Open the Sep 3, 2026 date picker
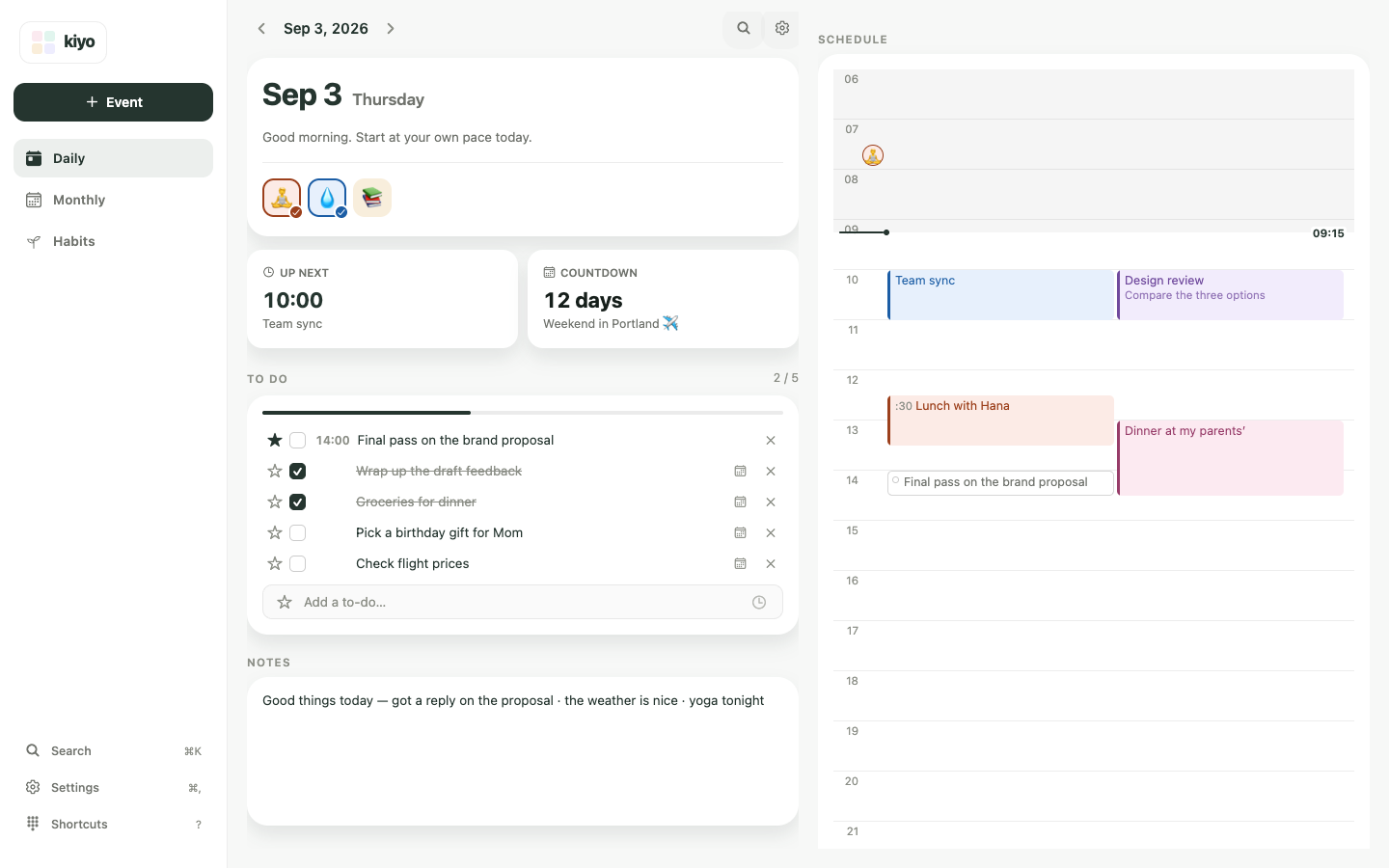Screen dimensions: 1389x868 coord(326,28)
